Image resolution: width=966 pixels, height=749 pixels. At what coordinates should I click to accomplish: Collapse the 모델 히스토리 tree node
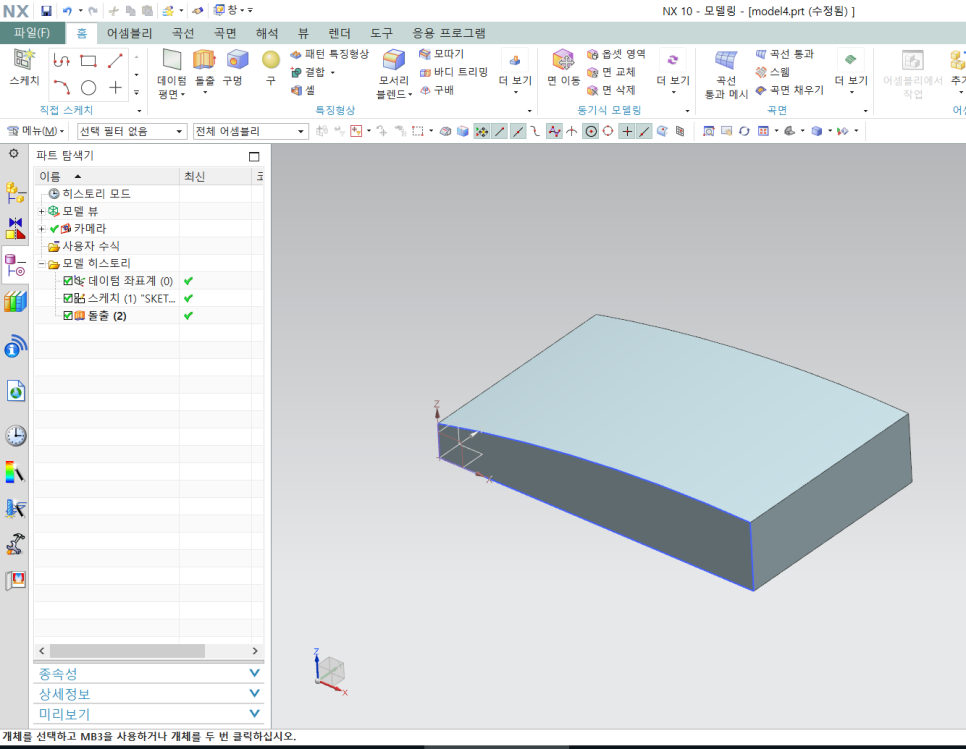click(x=42, y=264)
